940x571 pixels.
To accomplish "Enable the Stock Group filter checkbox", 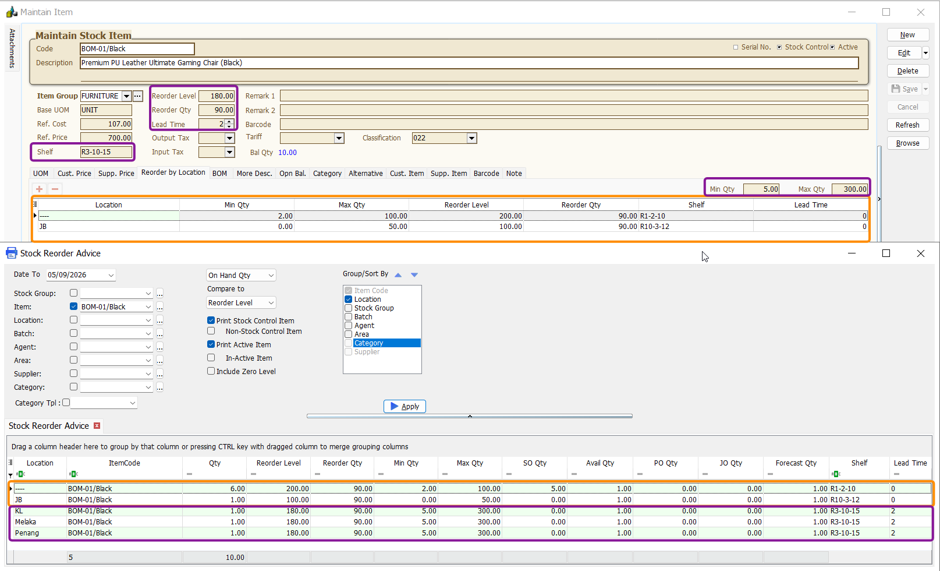I will pos(74,293).
